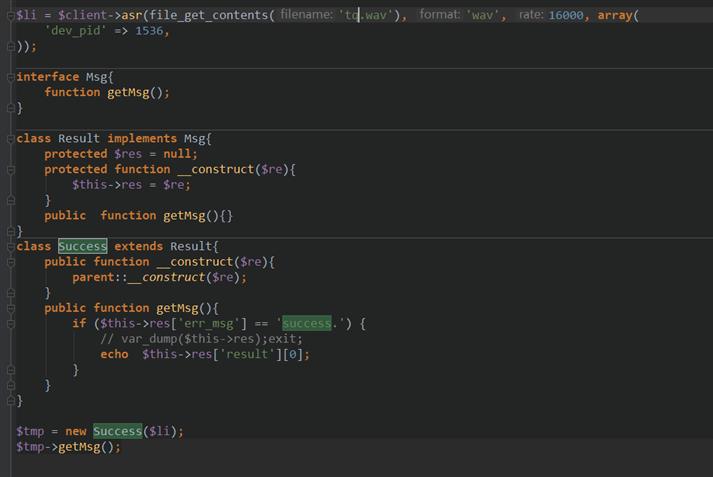This screenshot has height=477, width=713.
Task: Collapse the interface Msg code block
Action: point(10,77)
